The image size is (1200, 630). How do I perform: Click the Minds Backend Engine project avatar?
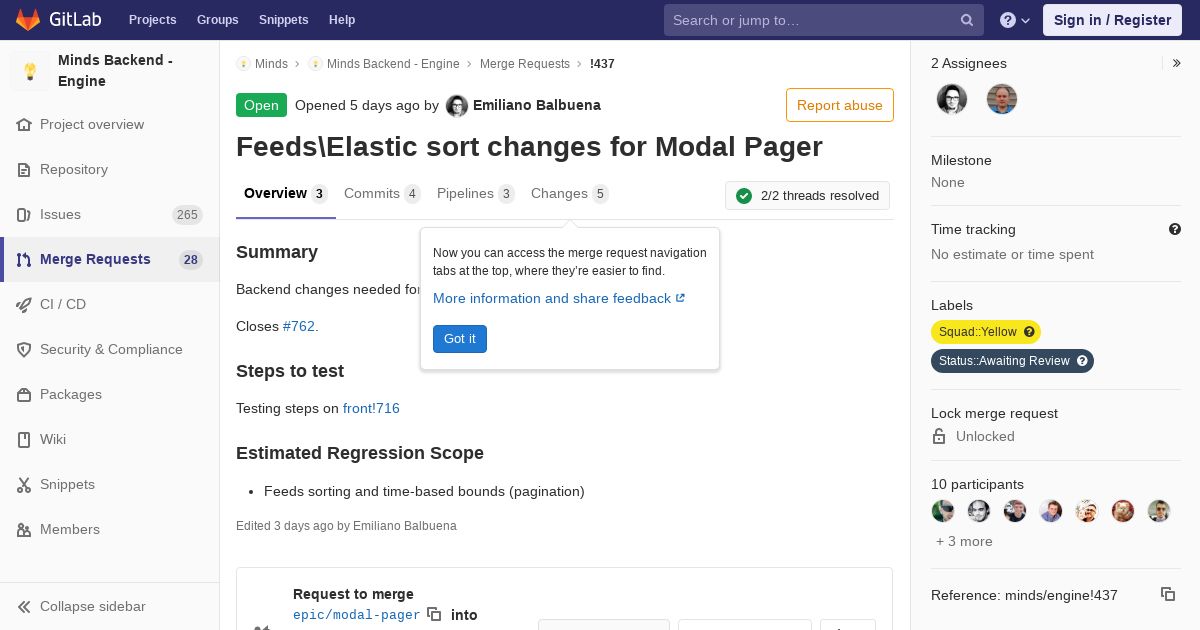click(x=30, y=71)
